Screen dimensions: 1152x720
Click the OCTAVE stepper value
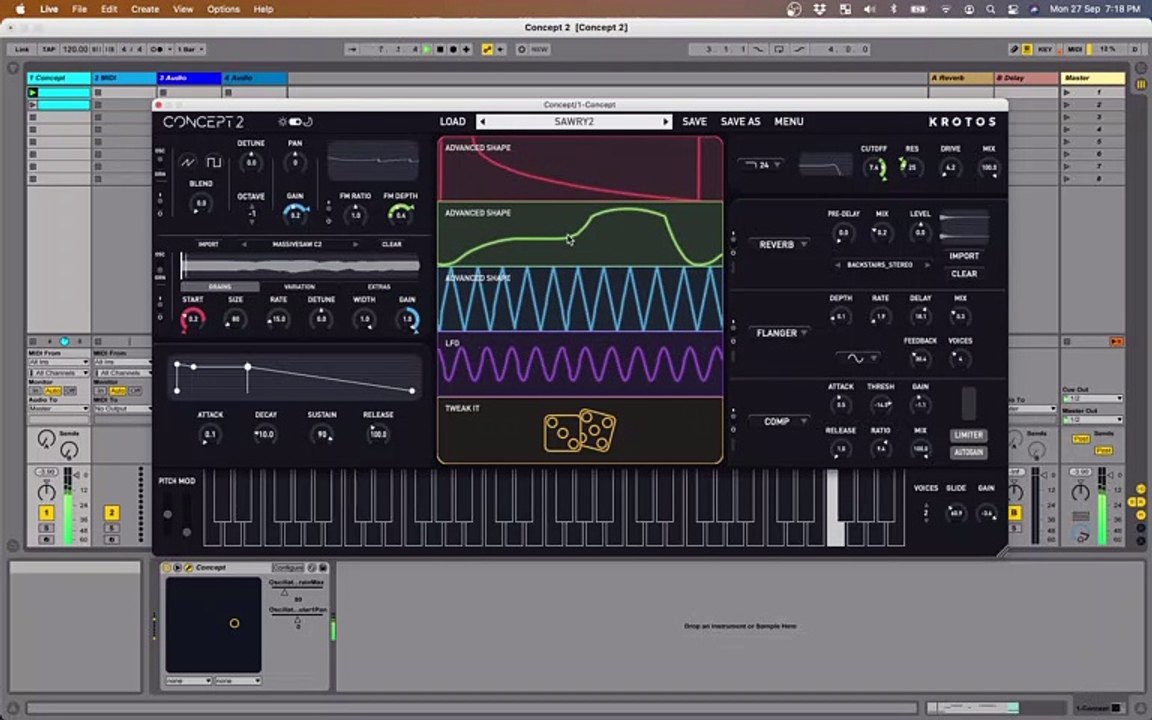(251, 213)
